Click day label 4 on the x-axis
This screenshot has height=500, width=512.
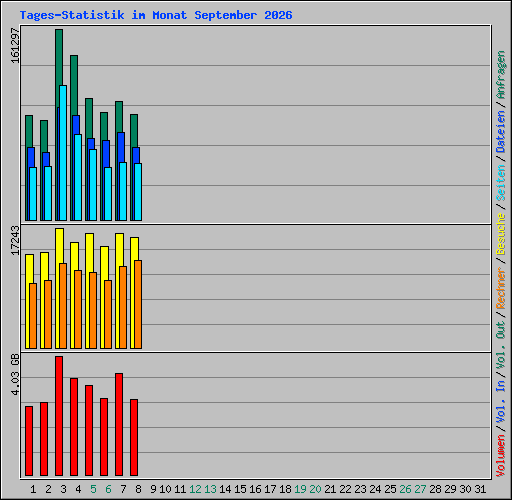coord(78,489)
